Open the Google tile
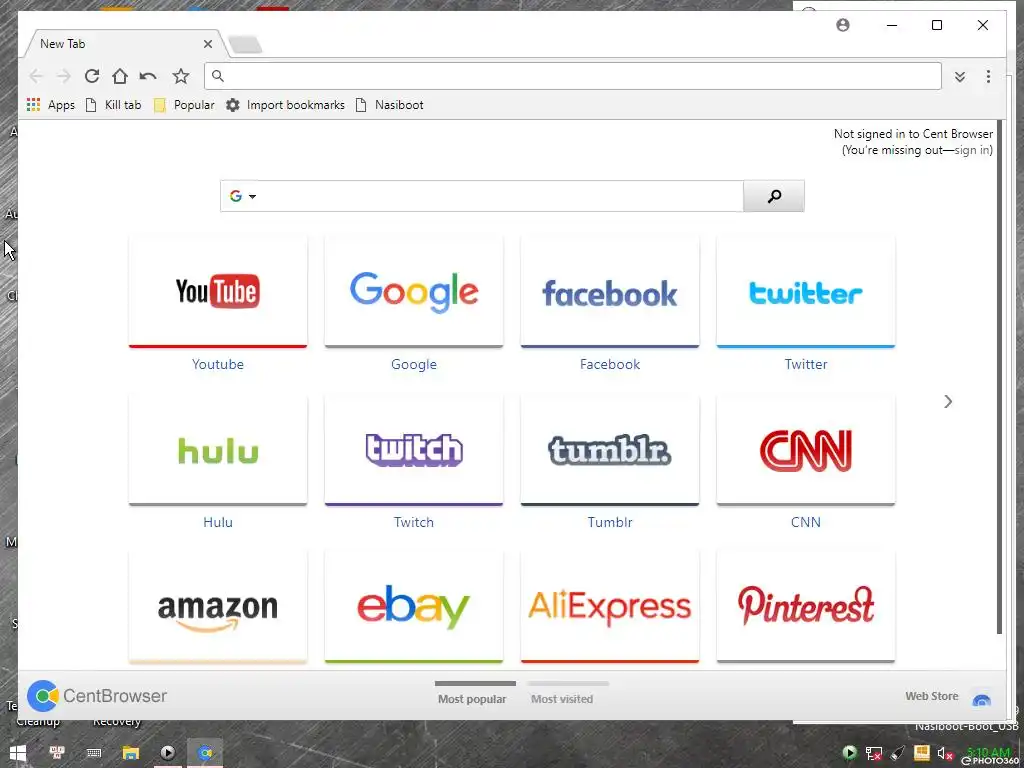This screenshot has height=768, width=1024. coord(414,292)
